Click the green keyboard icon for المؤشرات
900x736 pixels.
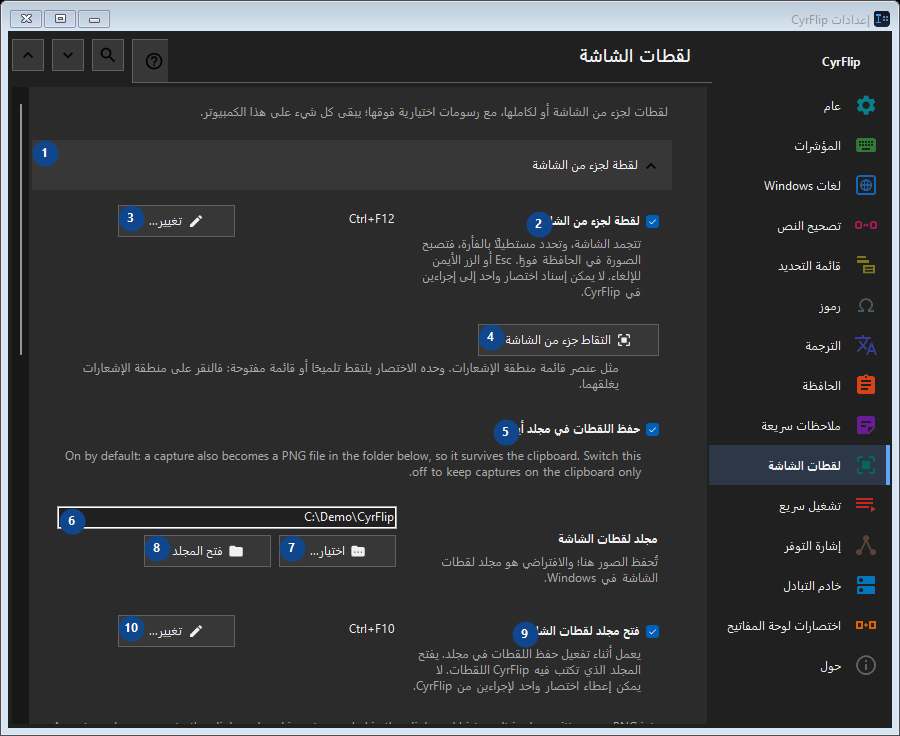click(x=866, y=145)
